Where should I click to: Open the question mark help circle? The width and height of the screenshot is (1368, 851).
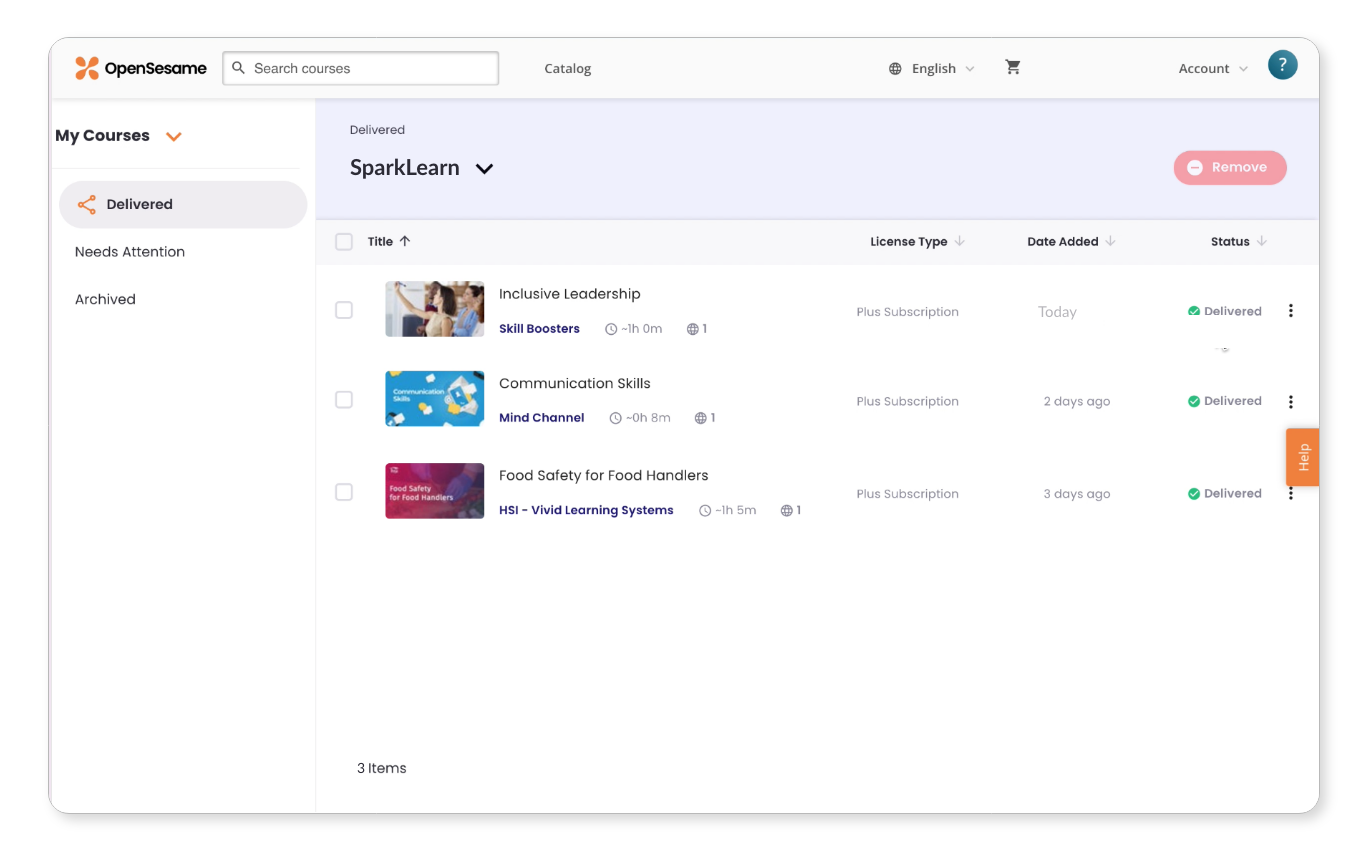tap(1282, 65)
